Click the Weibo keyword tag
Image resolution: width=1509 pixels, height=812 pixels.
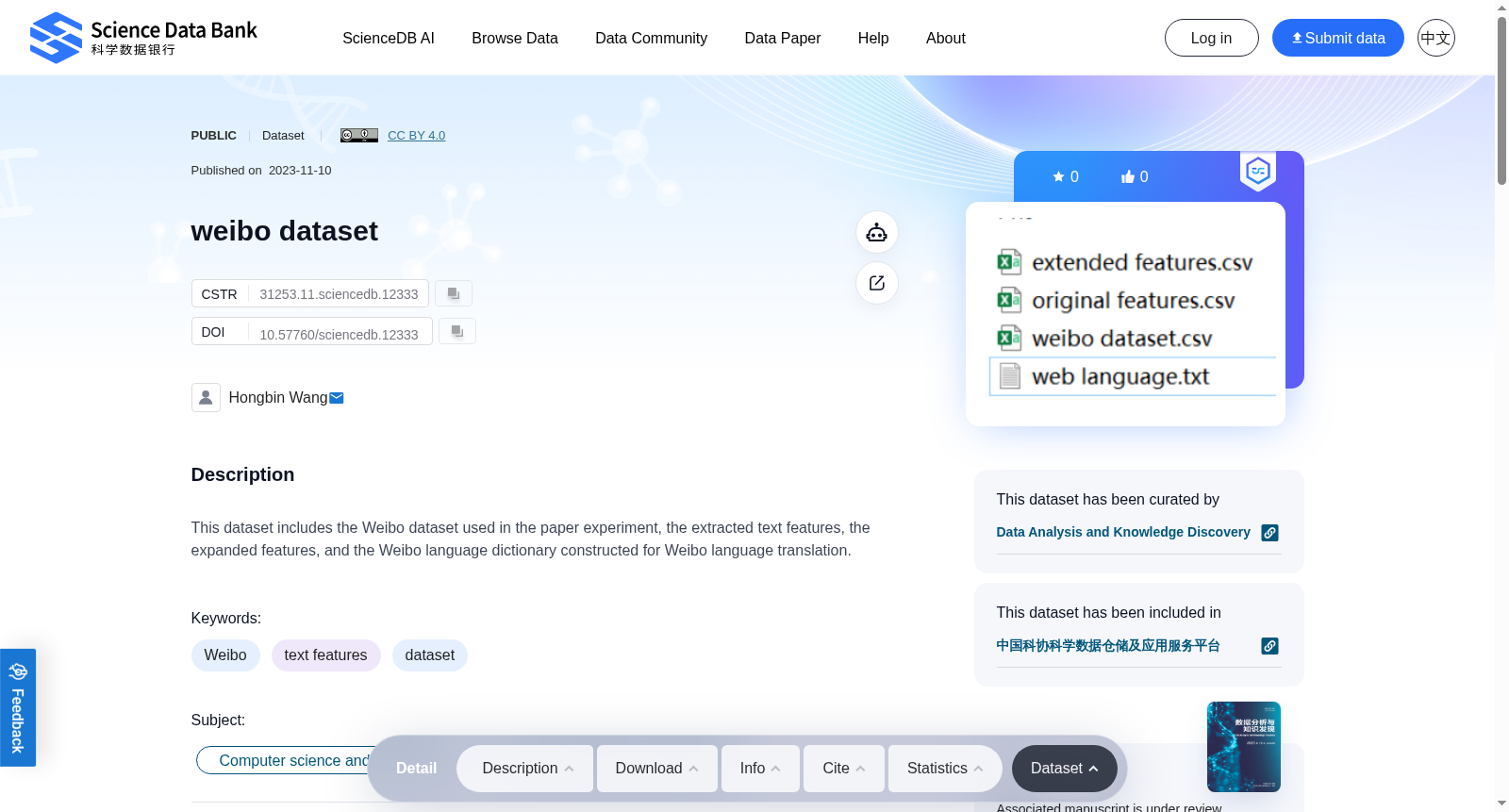tap(225, 655)
